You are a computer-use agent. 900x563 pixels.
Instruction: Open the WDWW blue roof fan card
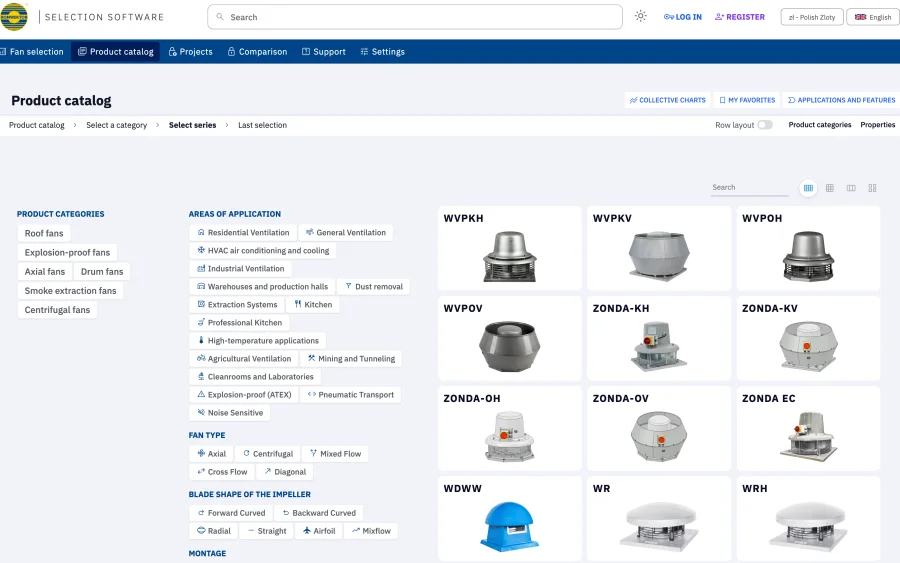pyautogui.click(x=510, y=518)
